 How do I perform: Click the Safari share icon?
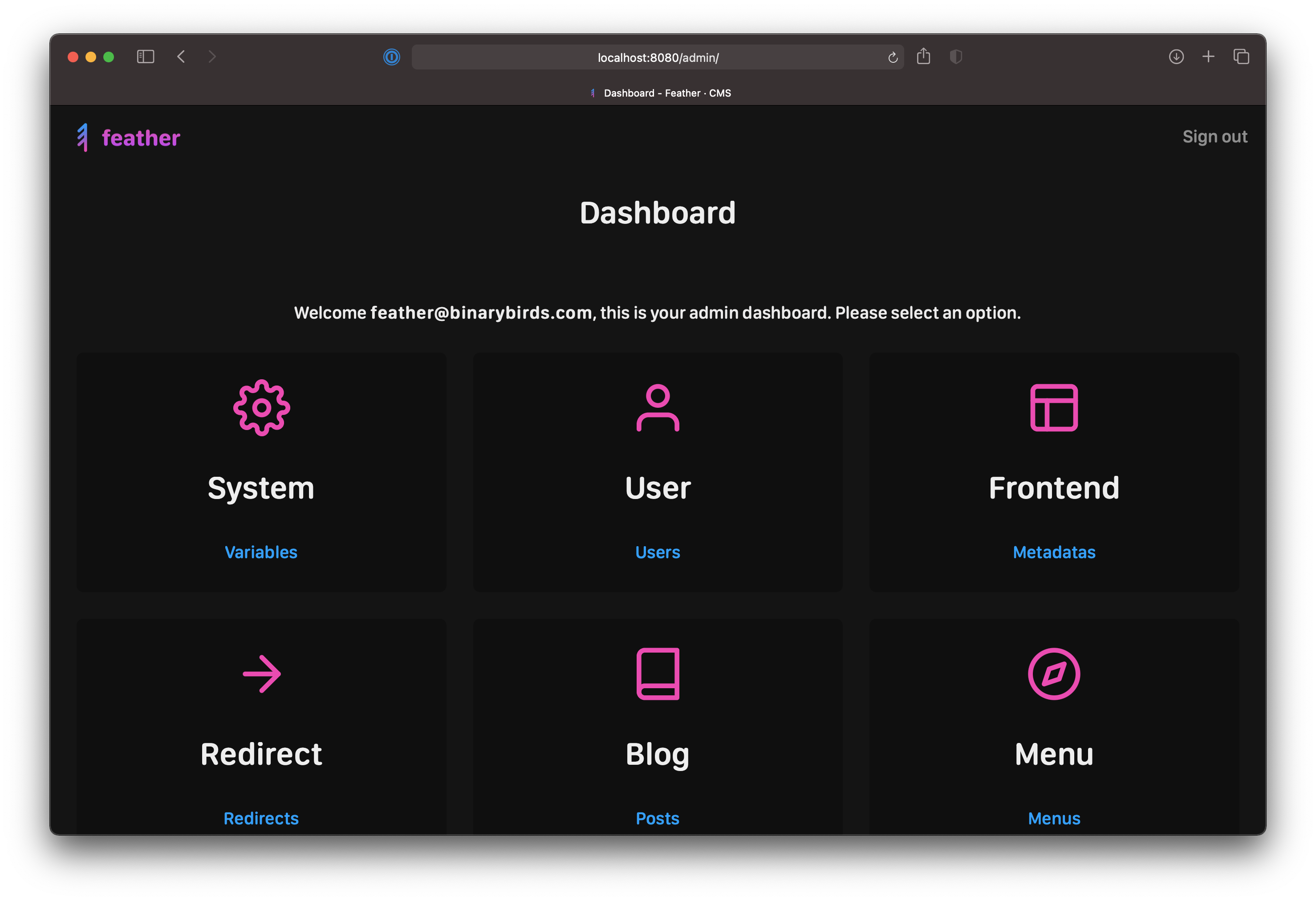[x=924, y=57]
